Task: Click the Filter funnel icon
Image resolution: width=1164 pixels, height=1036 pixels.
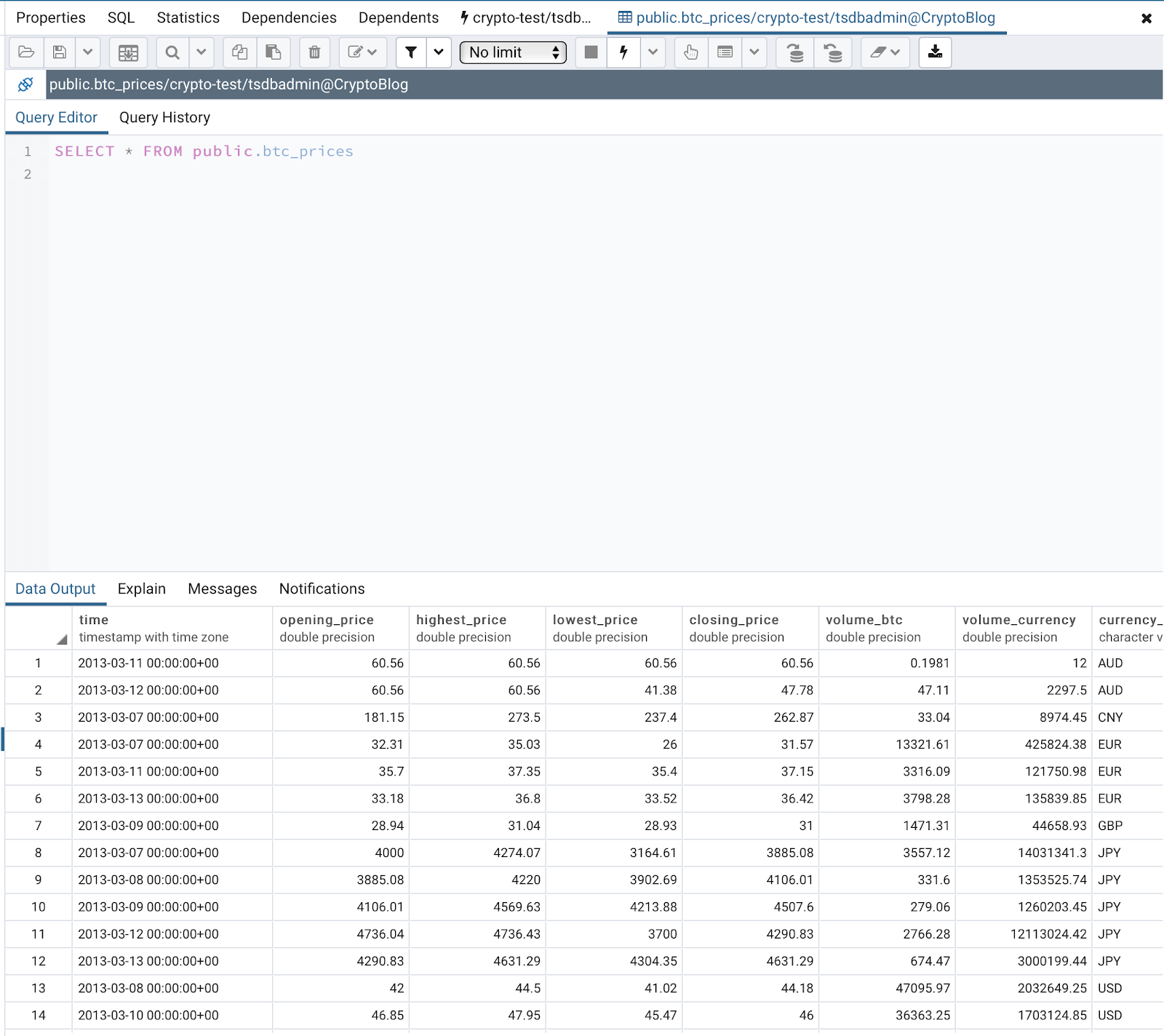Action: click(411, 52)
